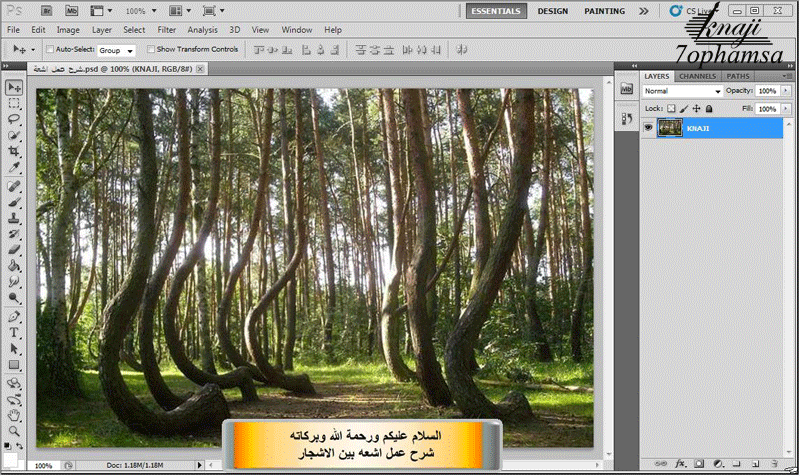Select the Crop tool
Image resolution: width=800 pixels, height=476 pixels.
[15, 151]
